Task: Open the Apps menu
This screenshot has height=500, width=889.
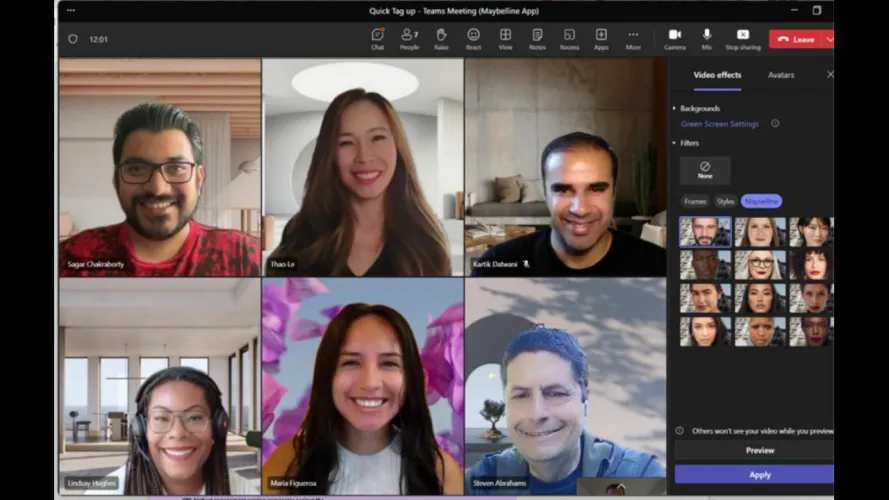Action: (x=601, y=39)
